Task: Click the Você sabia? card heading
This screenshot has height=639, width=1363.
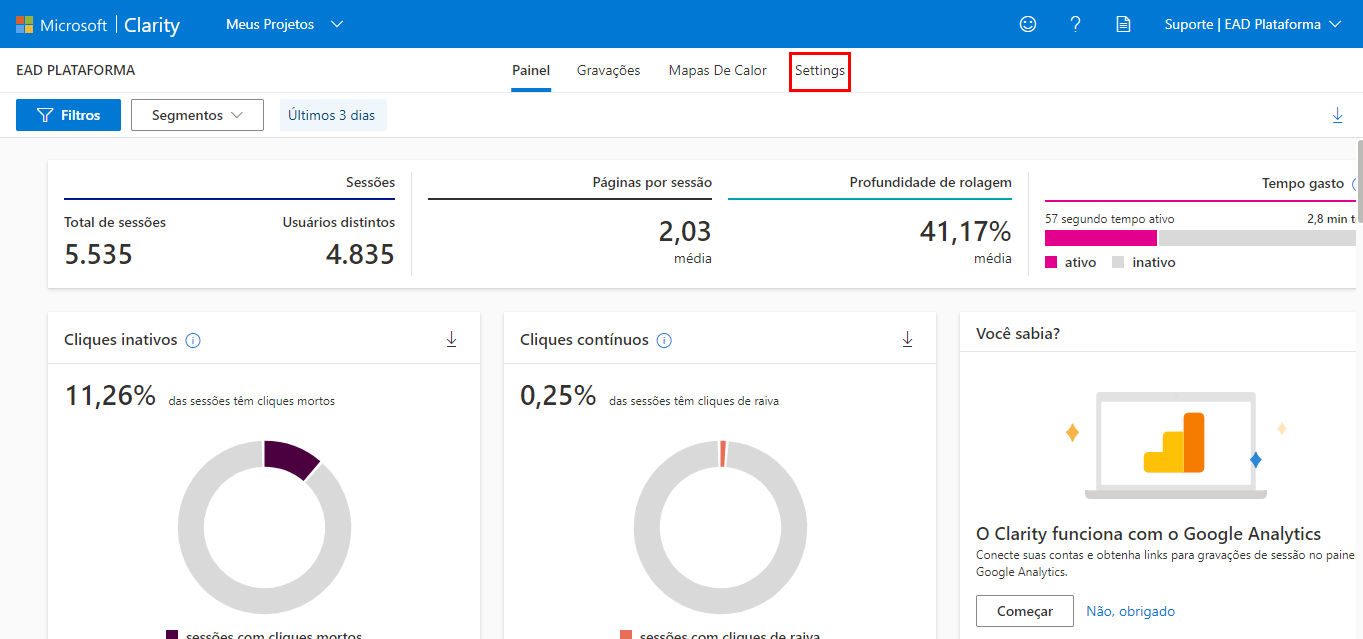Action: 1018,334
